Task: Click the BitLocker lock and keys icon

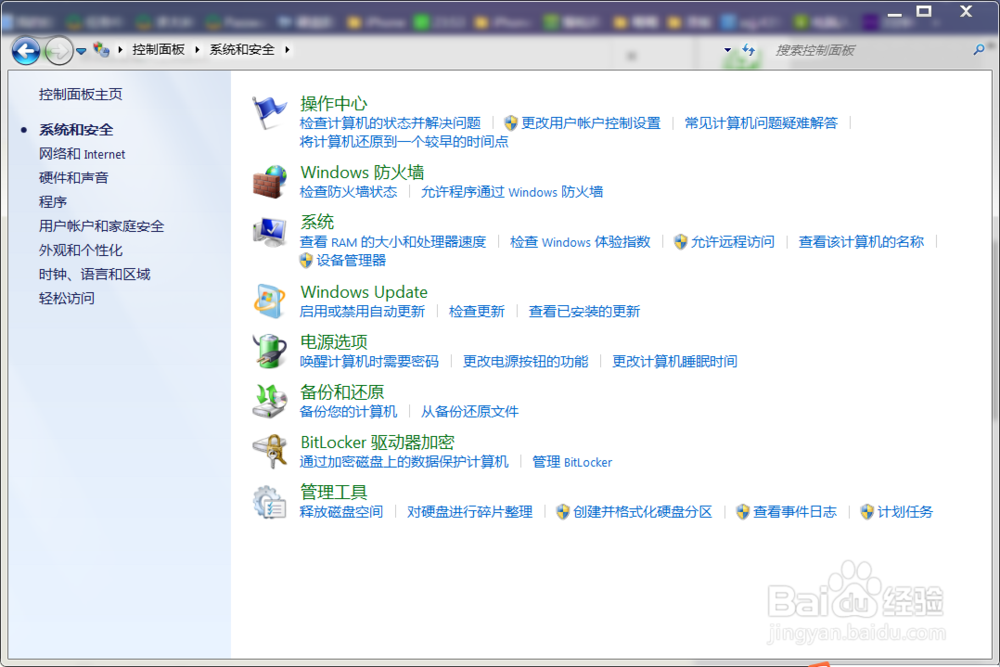Action: [x=270, y=451]
